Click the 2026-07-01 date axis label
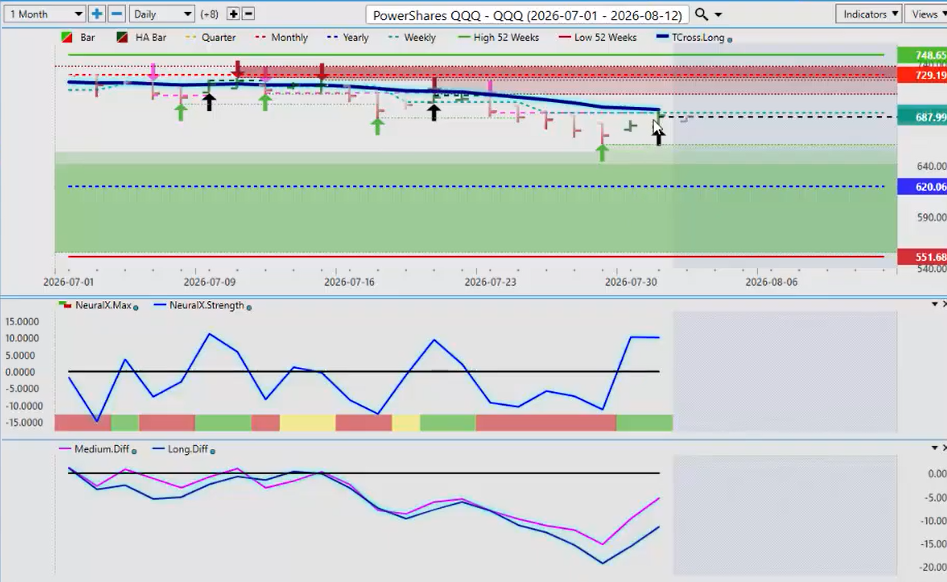Viewport: 947px width, 582px height. pos(68,282)
